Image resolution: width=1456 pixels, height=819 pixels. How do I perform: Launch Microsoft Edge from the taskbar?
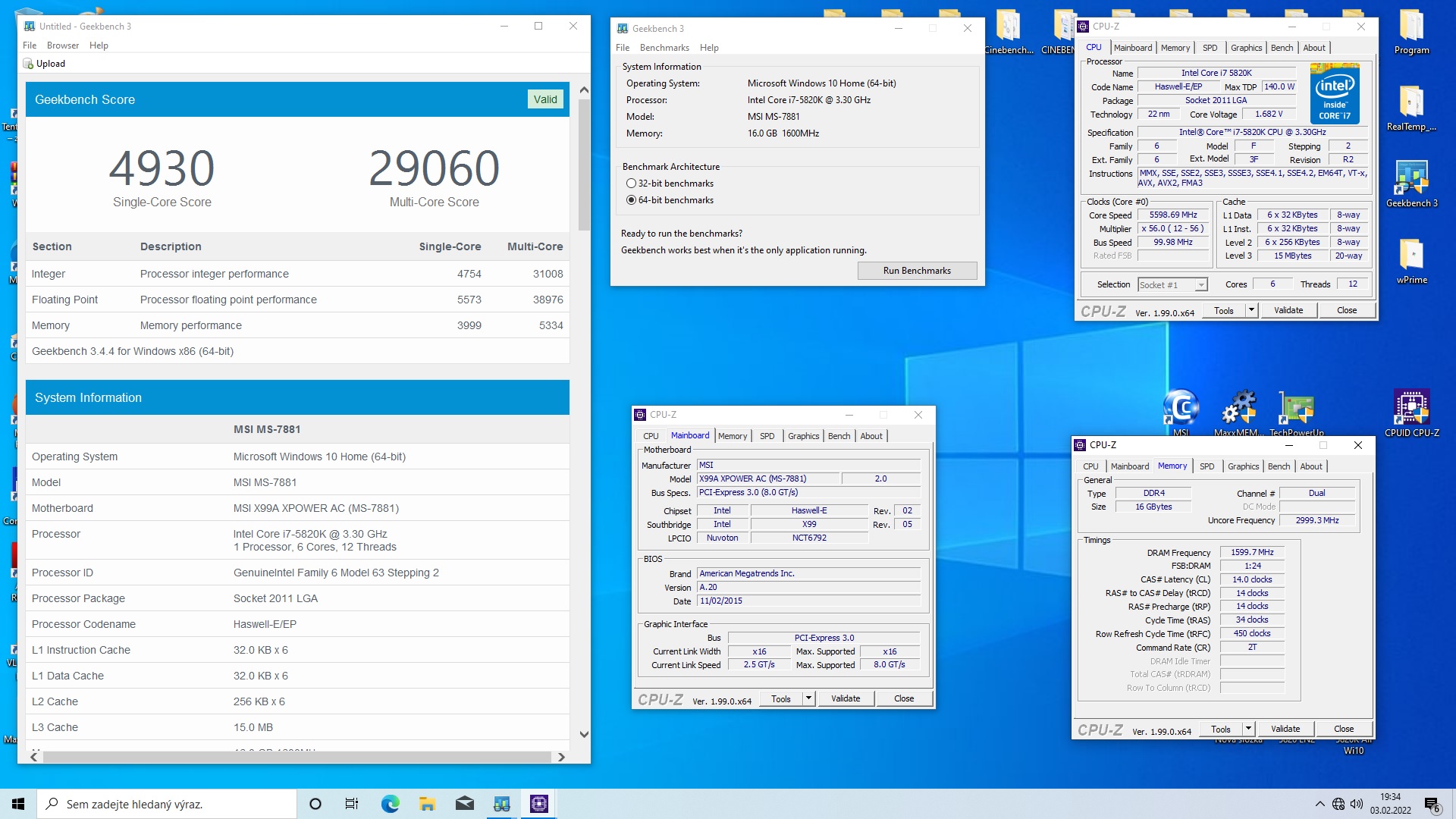pos(390,804)
